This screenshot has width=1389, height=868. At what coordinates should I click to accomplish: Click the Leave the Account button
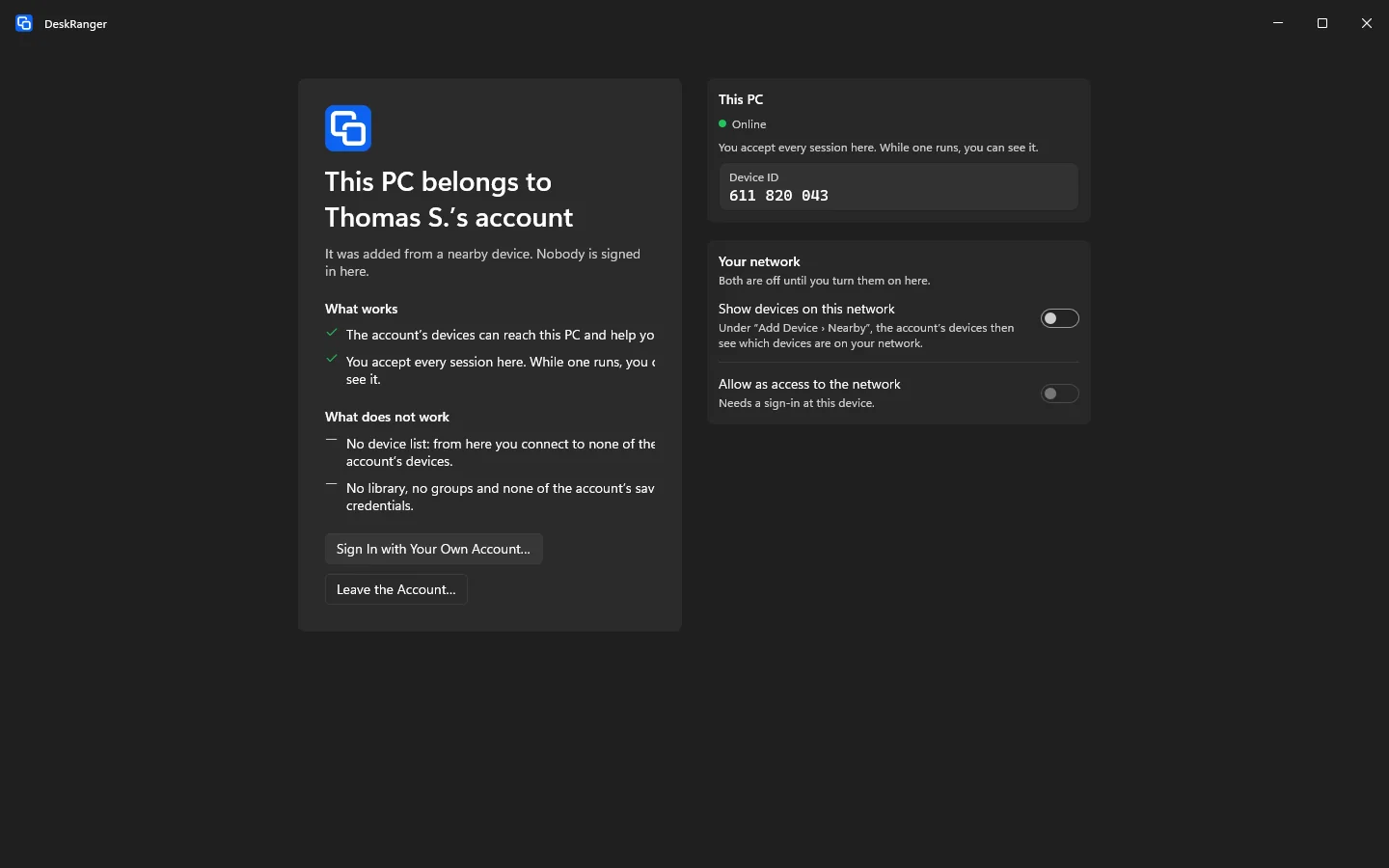[x=396, y=589]
